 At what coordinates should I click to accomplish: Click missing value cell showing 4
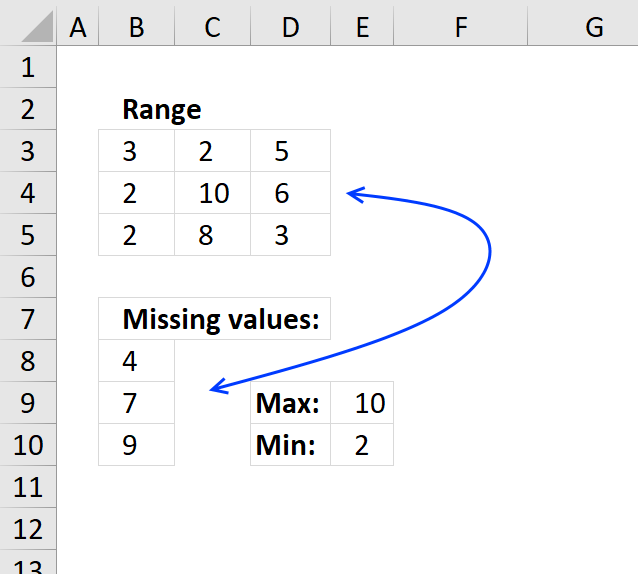point(136,361)
